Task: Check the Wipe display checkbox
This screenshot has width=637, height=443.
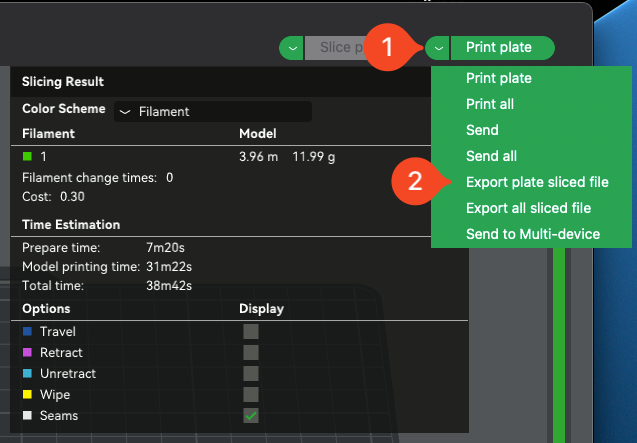Action: tap(251, 394)
